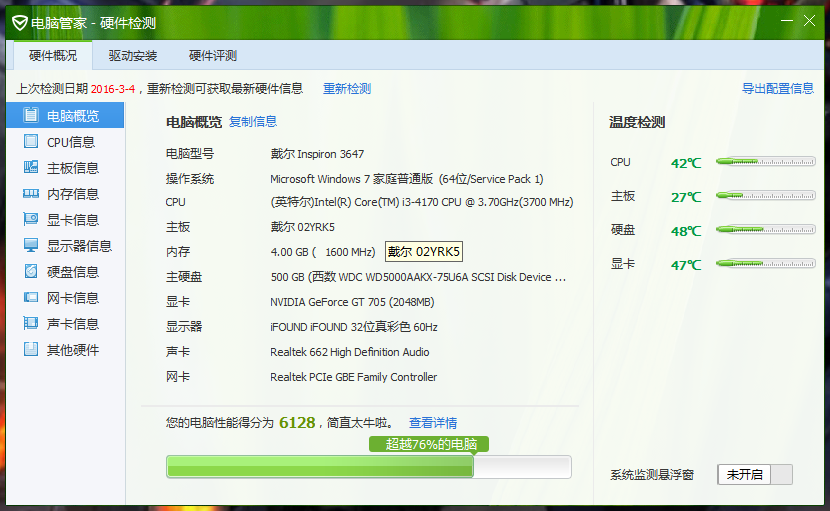830x511 pixels.
Task: Click 导出配置信息 to export configuration
Action: [777, 89]
